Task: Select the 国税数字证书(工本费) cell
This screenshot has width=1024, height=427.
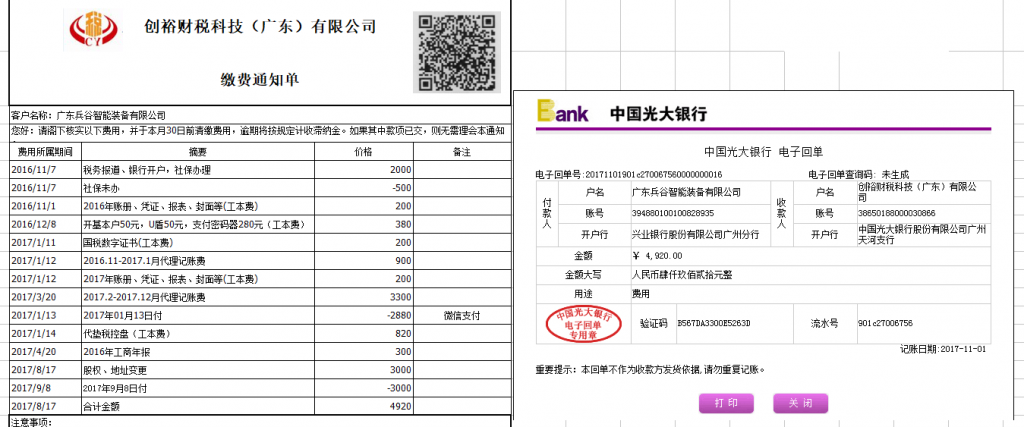Action: click(x=198, y=243)
